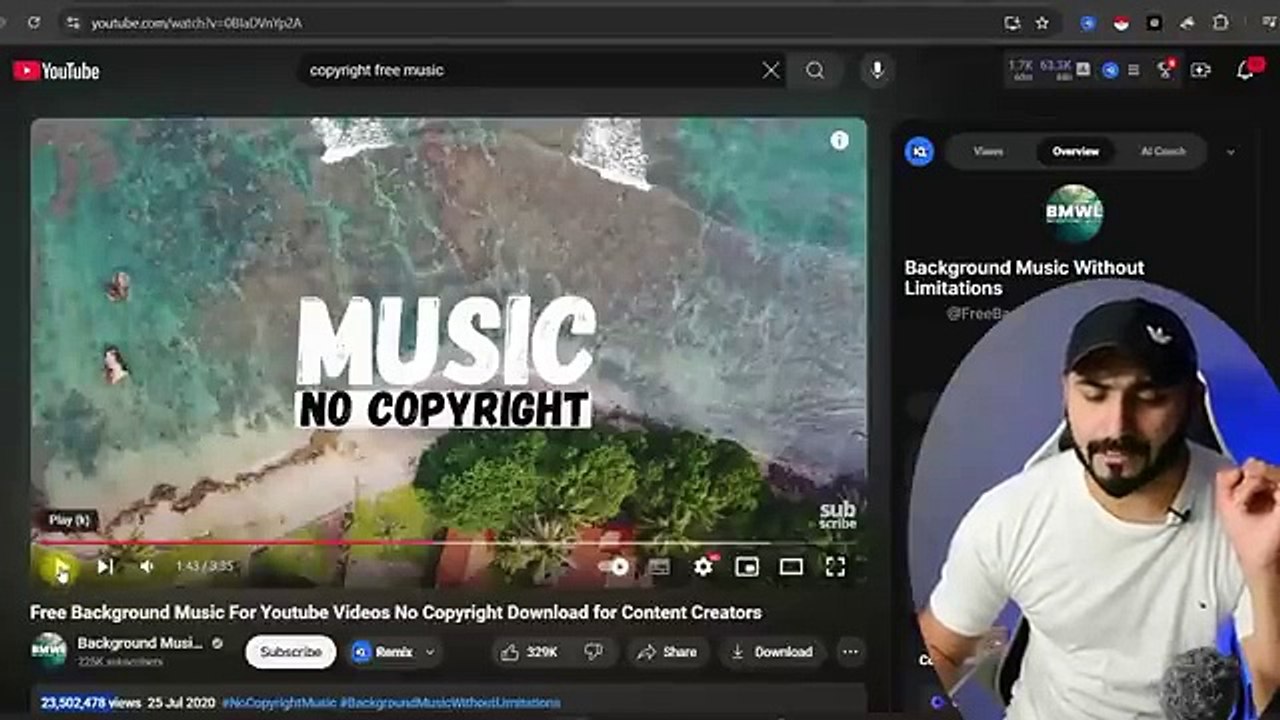
Task: Open the video settings gear
Action: coord(704,567)
